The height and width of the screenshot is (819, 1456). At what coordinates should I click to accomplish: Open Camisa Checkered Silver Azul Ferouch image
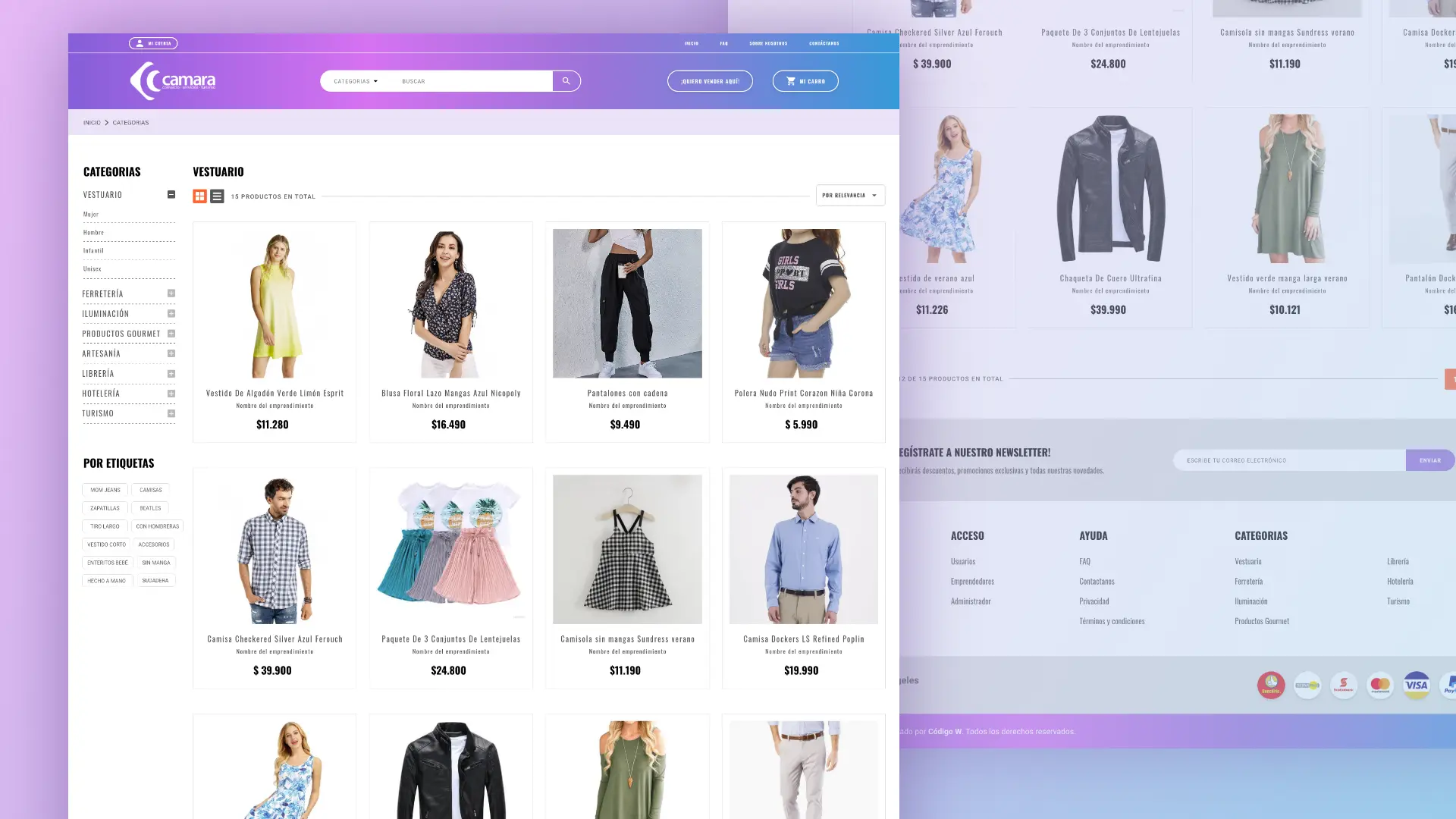[275, 549]
